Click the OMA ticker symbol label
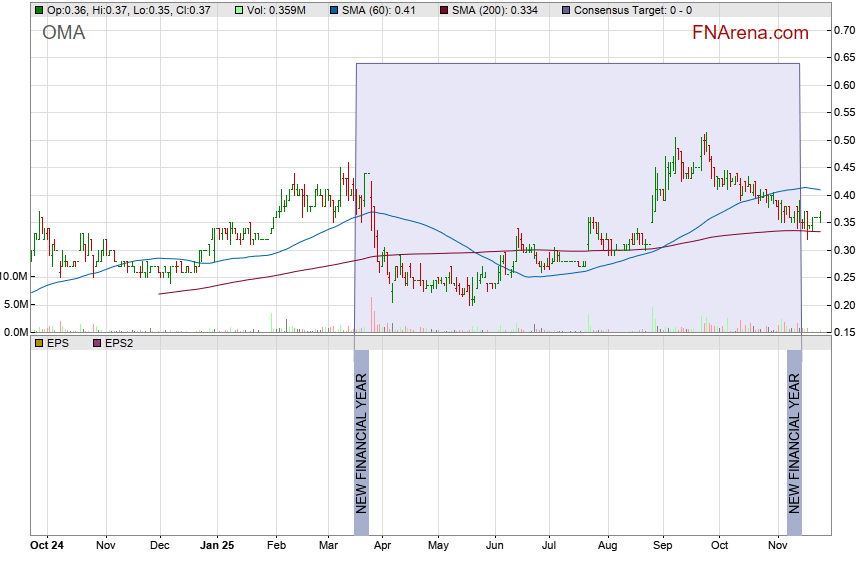 click(63, 33)
